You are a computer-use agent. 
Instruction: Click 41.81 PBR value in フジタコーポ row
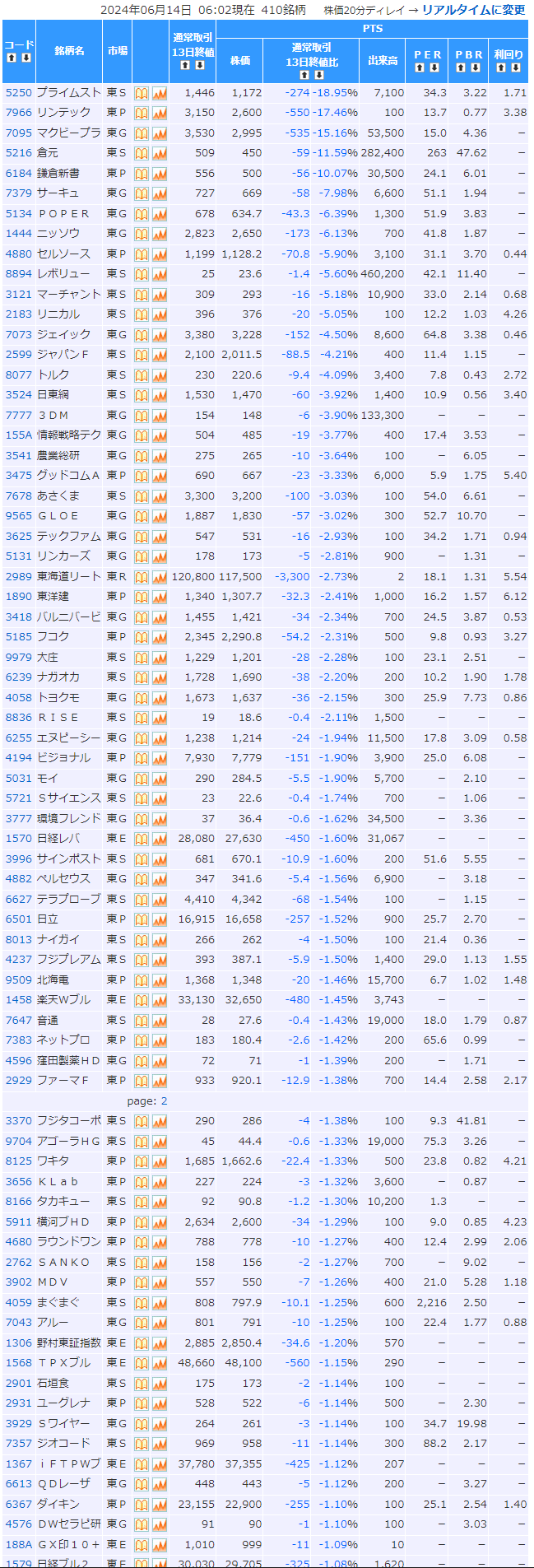tap(472, 1121)
